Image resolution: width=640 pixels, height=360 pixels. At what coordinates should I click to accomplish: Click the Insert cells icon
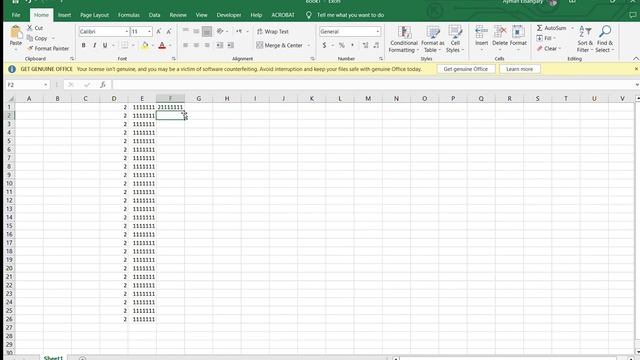[482, 32]
